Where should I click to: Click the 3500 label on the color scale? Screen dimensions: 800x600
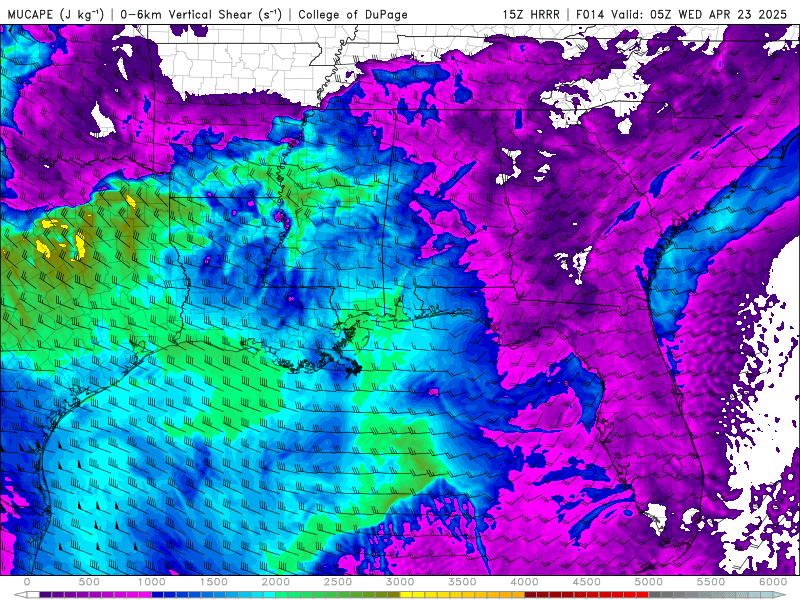coord(463,582)
